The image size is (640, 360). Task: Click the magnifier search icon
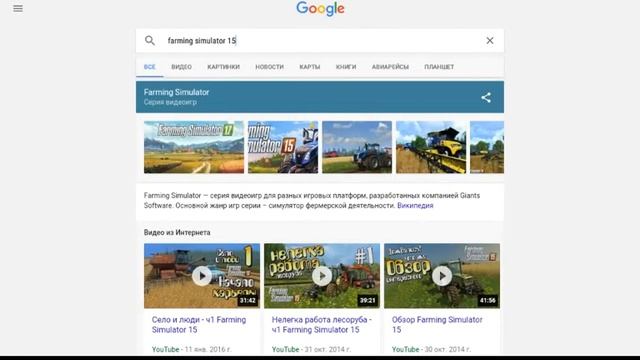tap(150, 40)
